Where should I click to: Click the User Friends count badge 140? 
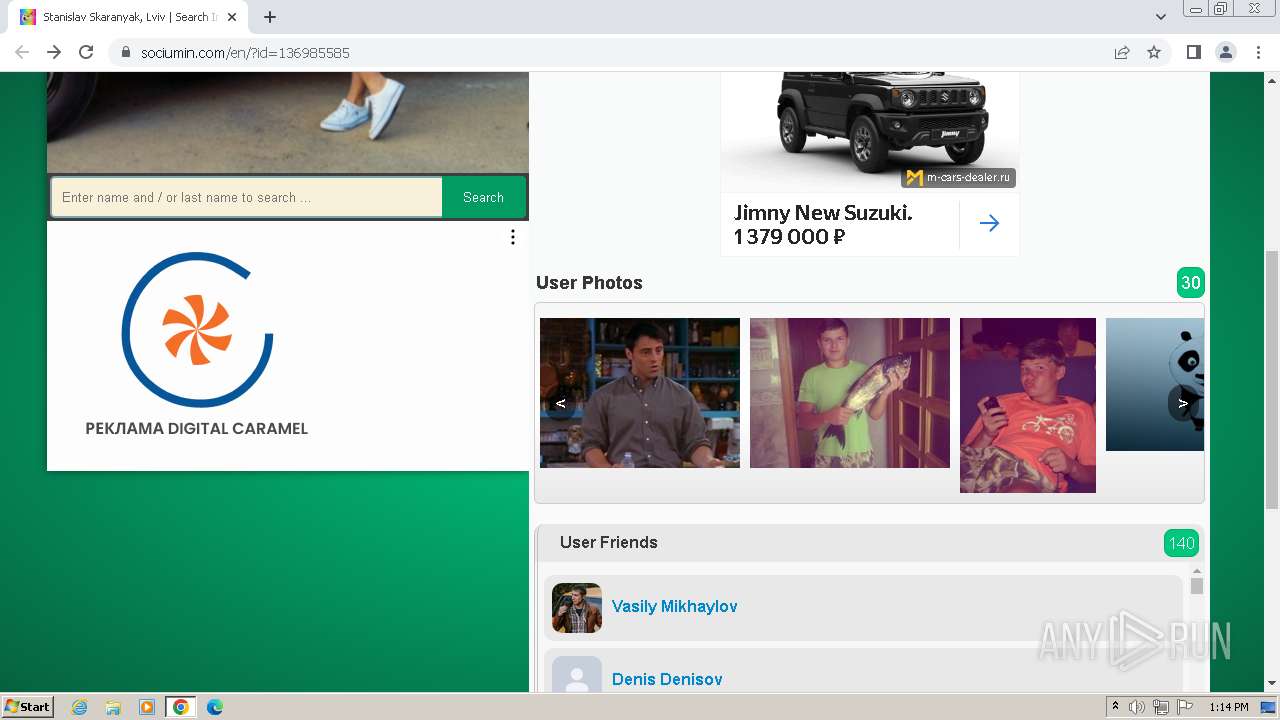point(1181,543)
